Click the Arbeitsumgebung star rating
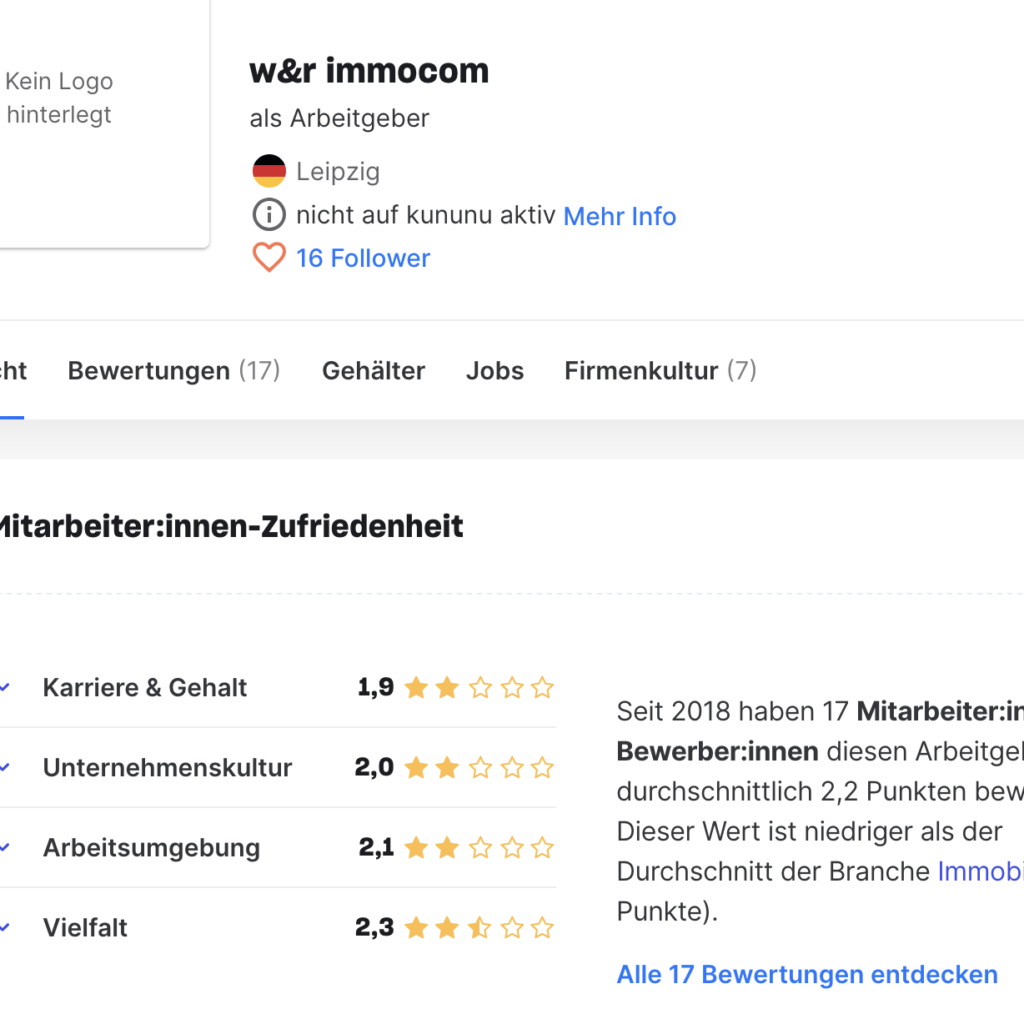This screenshot has width=1024, height=1024. [x=479, y=848]
